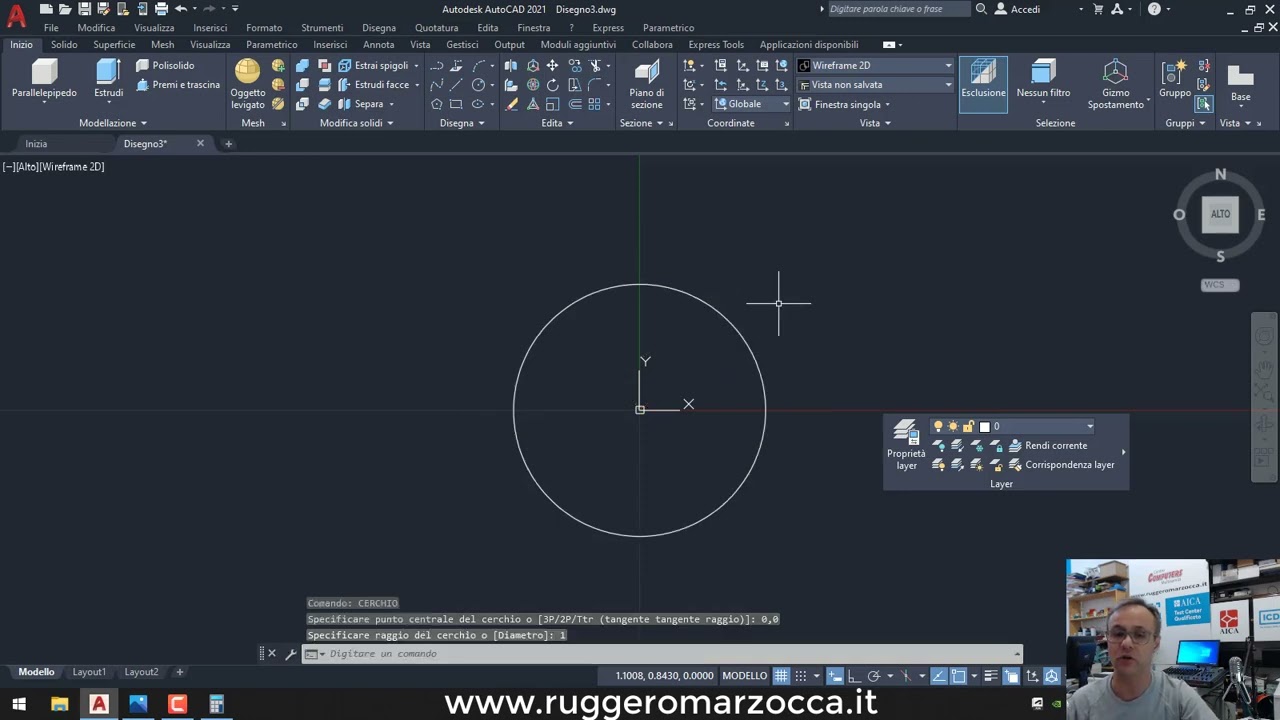Toggle 2D object snap in status bar

958,676
